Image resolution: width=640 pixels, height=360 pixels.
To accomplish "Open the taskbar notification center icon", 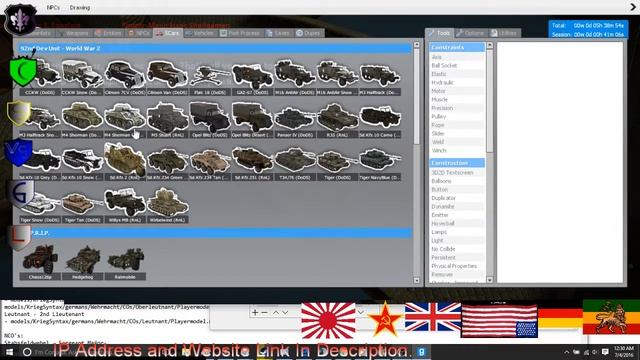I will point(605,352).
